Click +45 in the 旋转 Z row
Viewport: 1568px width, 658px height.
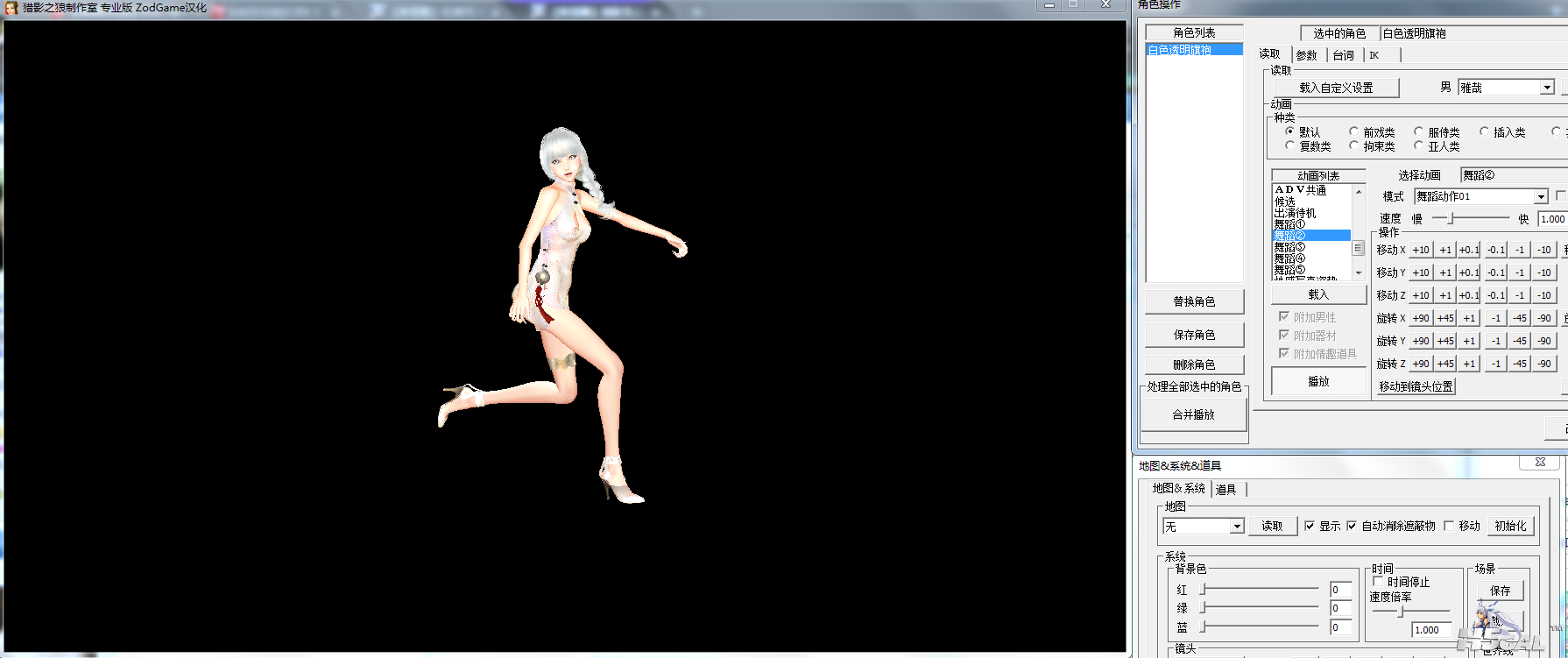1445,364
